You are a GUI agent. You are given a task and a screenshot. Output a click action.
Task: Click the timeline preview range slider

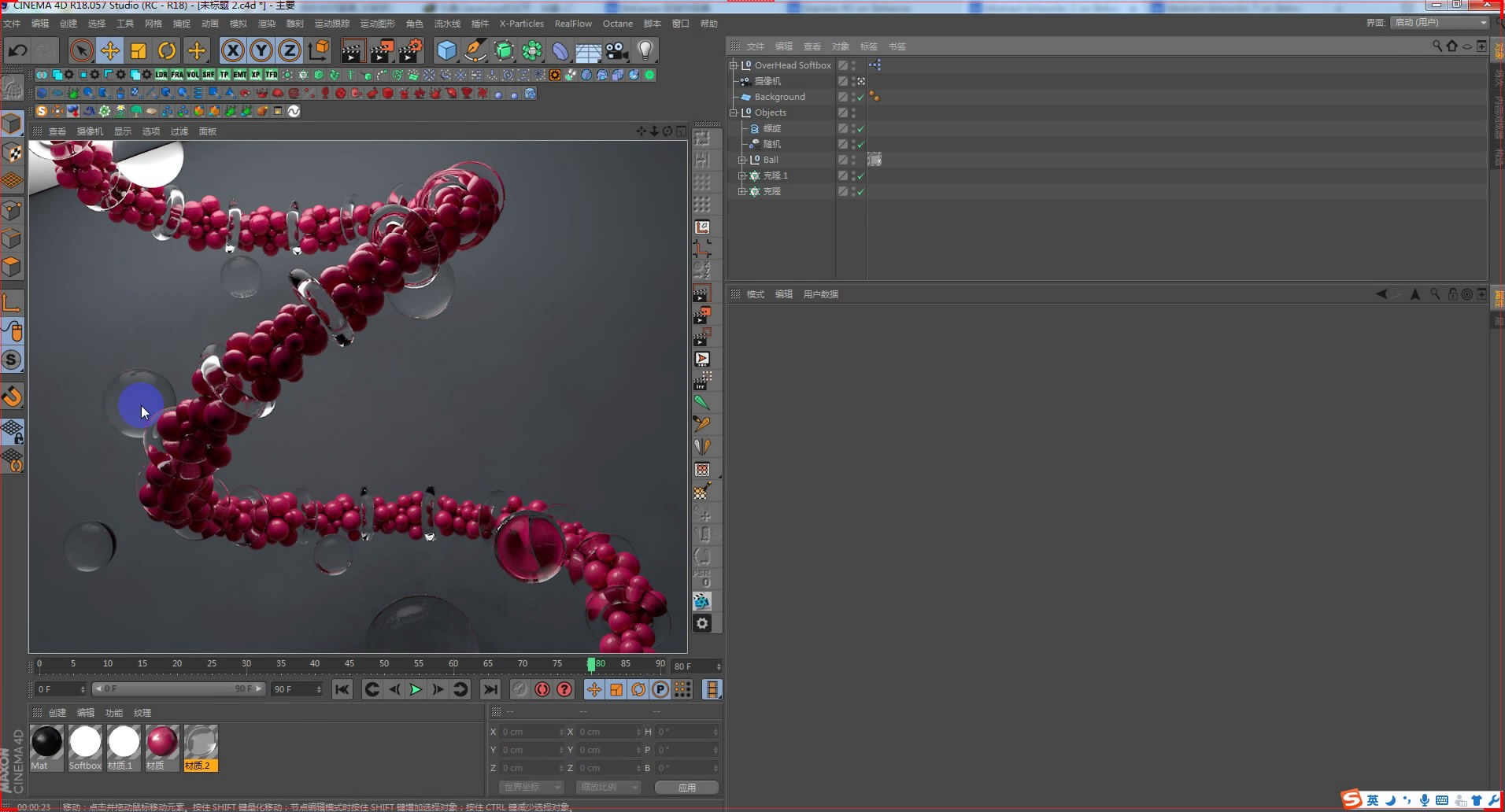coord(178,689)
